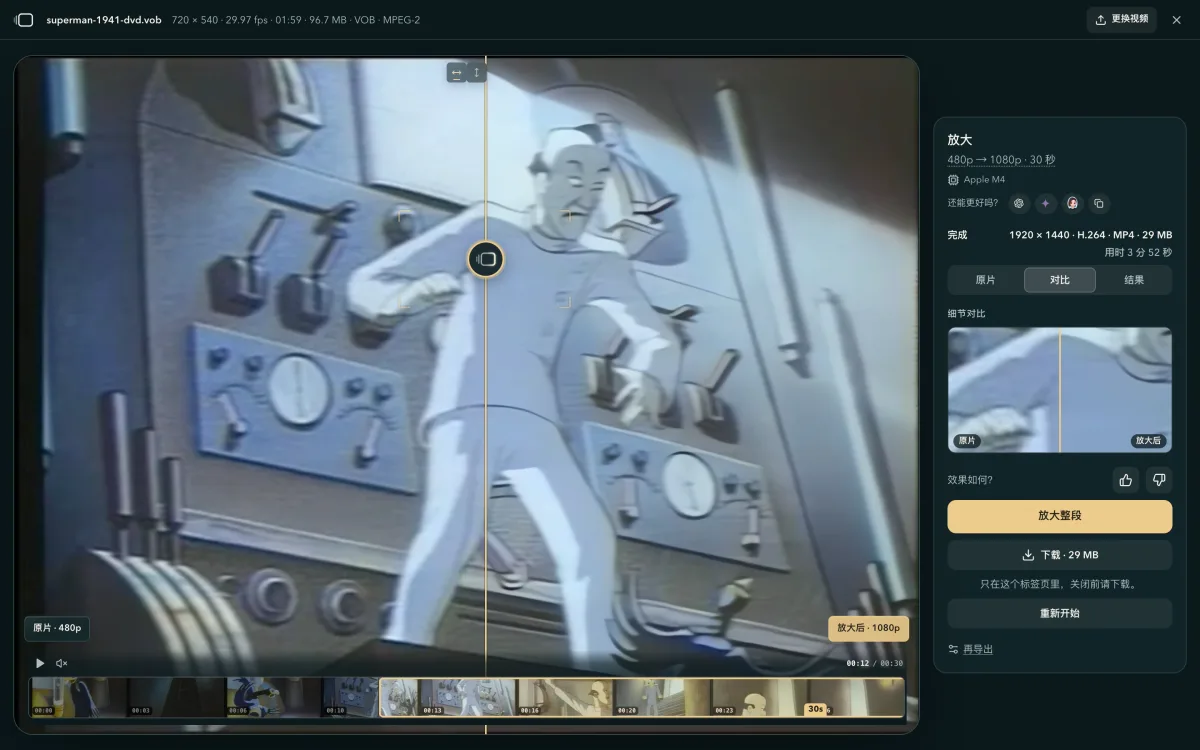Screen dimensions: 1200x750
Task: Click the avatar face icon
Action: [1072, 203]
